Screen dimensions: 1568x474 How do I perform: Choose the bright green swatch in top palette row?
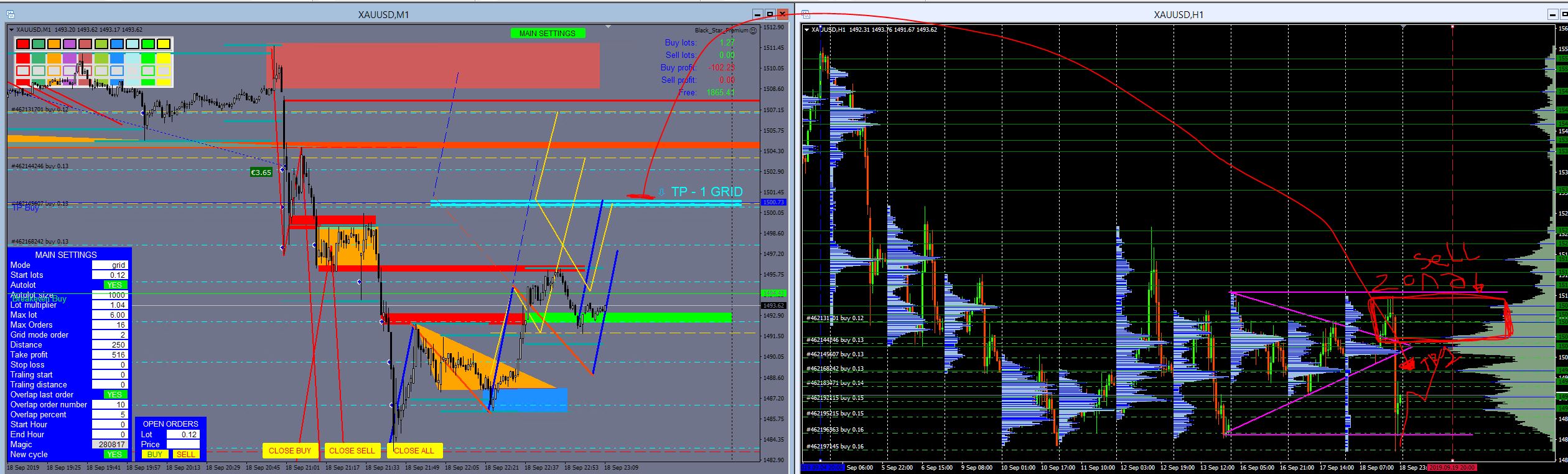coord(148,44)
